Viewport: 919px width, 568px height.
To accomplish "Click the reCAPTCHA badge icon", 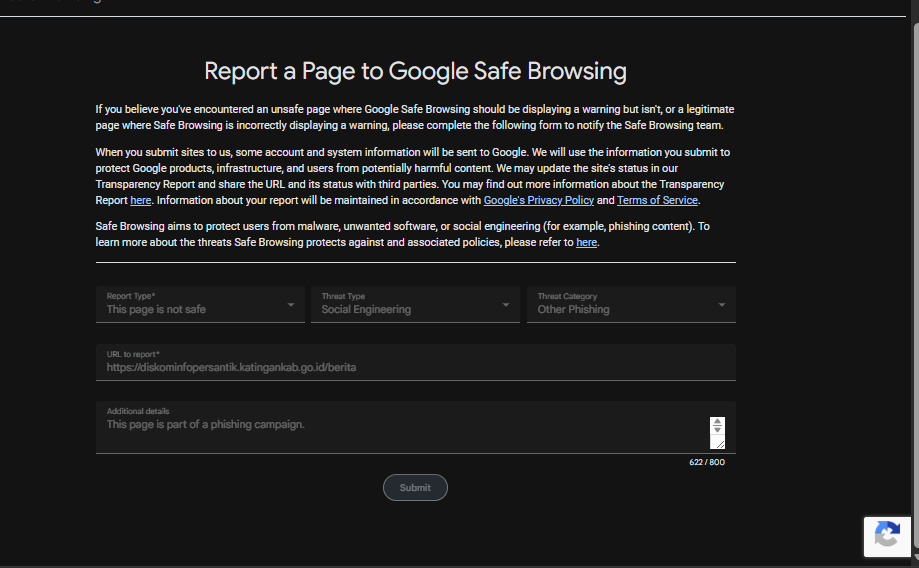I will click(x=887, y=536).
